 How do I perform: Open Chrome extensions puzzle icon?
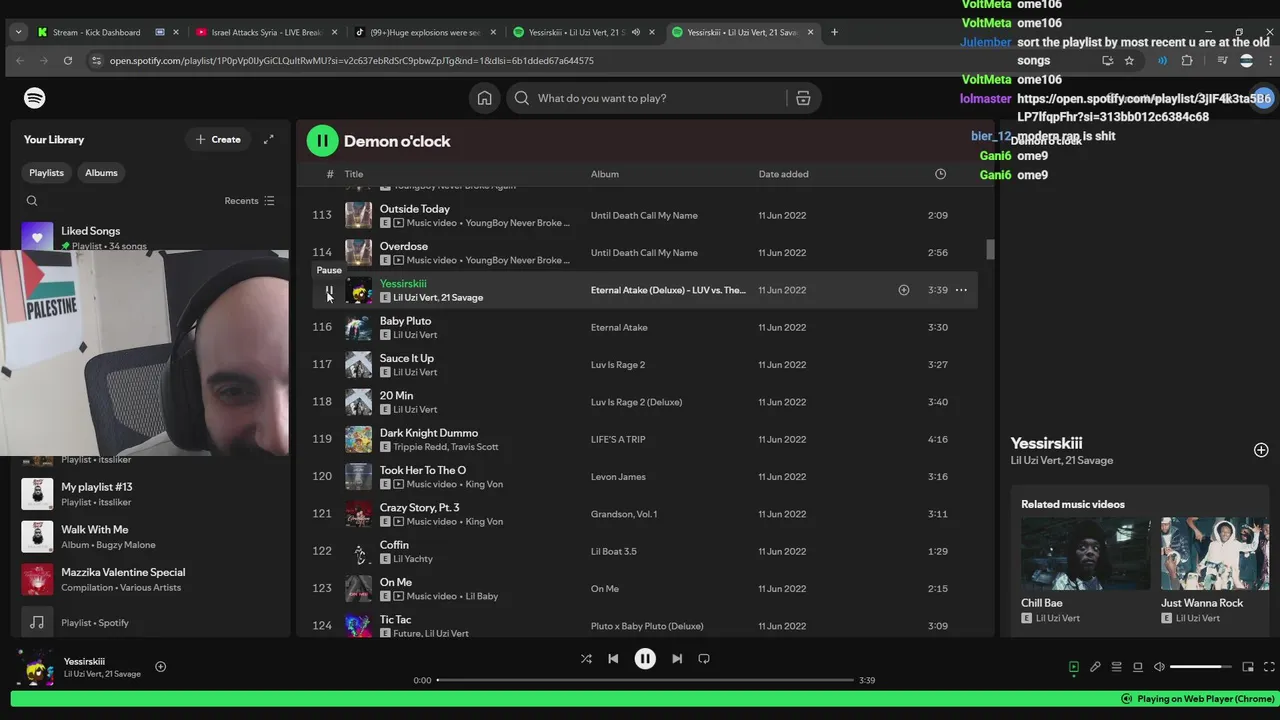[1187, 60]
